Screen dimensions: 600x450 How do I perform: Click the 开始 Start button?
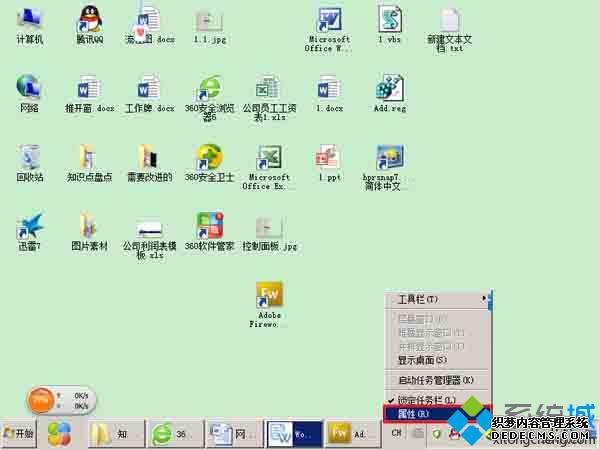click(x=20, y=434)
